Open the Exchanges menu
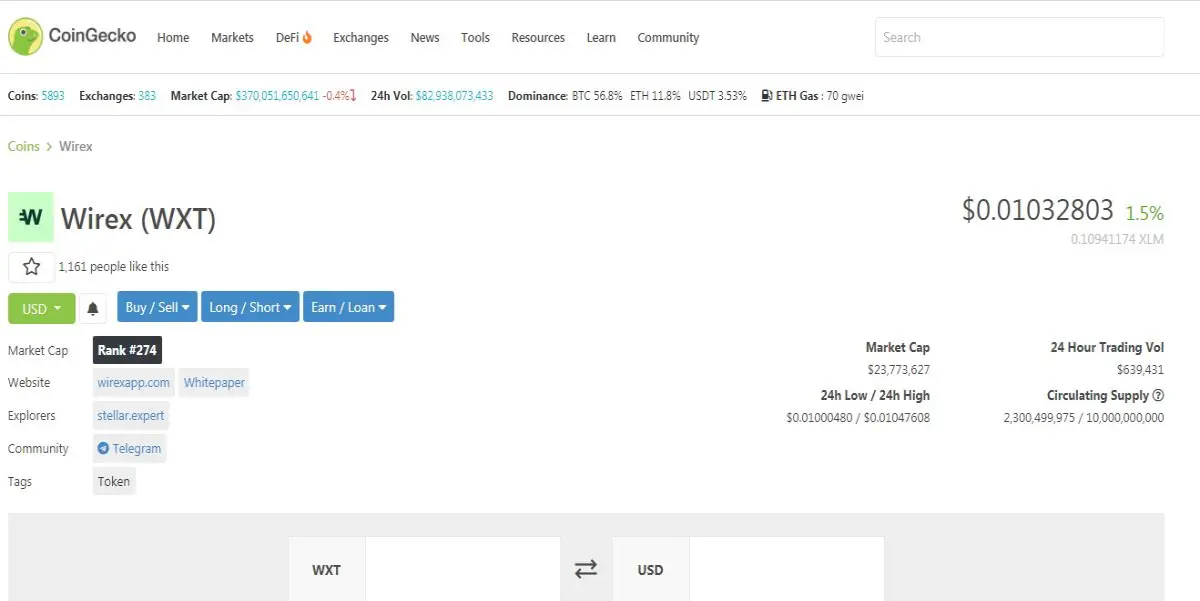Viewport: 1200px width, 601px height. pyautogui.click(x=361, y=38)
